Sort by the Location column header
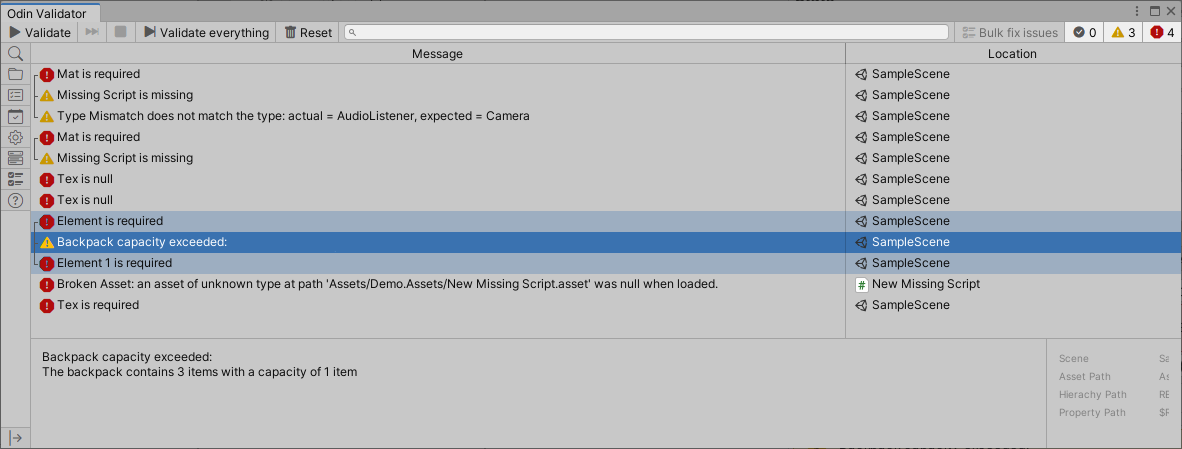Screen dimensions: 1182x449 point(1012,53)
